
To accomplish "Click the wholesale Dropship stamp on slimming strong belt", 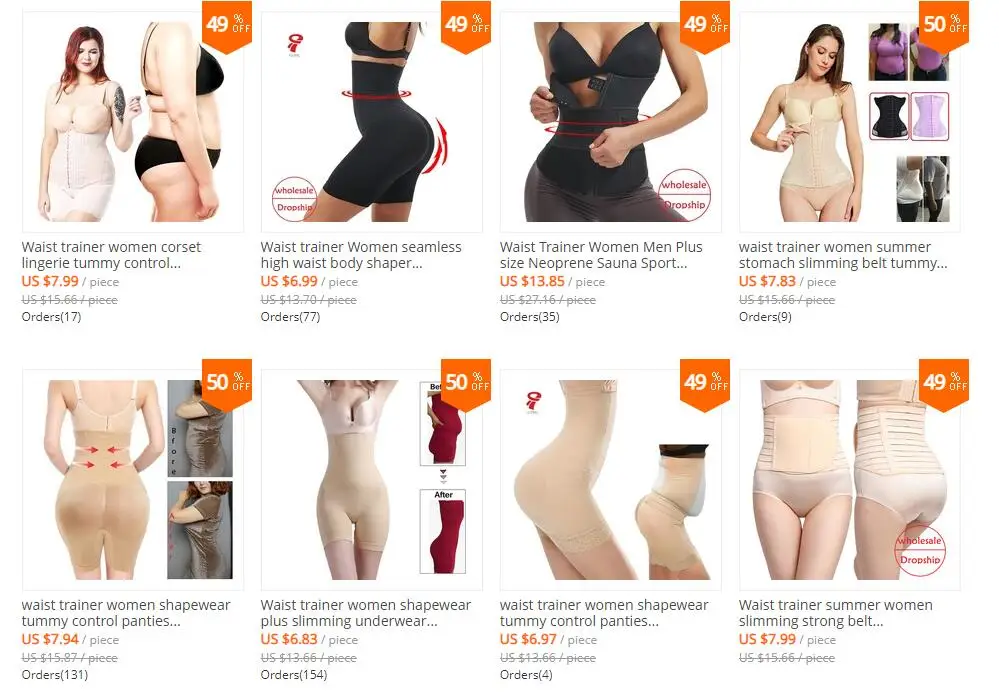I will tap(919, 550).
